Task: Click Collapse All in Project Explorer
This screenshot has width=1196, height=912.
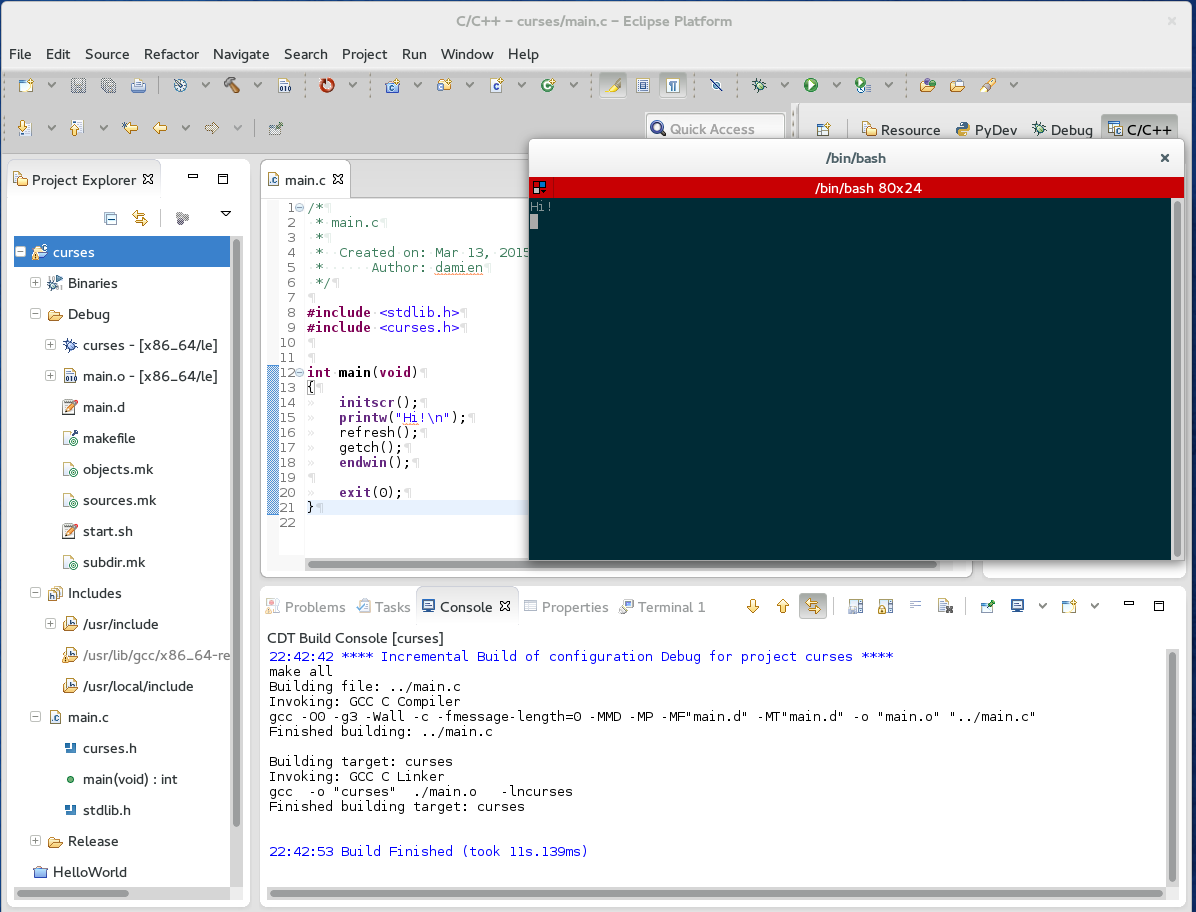Action: 111,218
